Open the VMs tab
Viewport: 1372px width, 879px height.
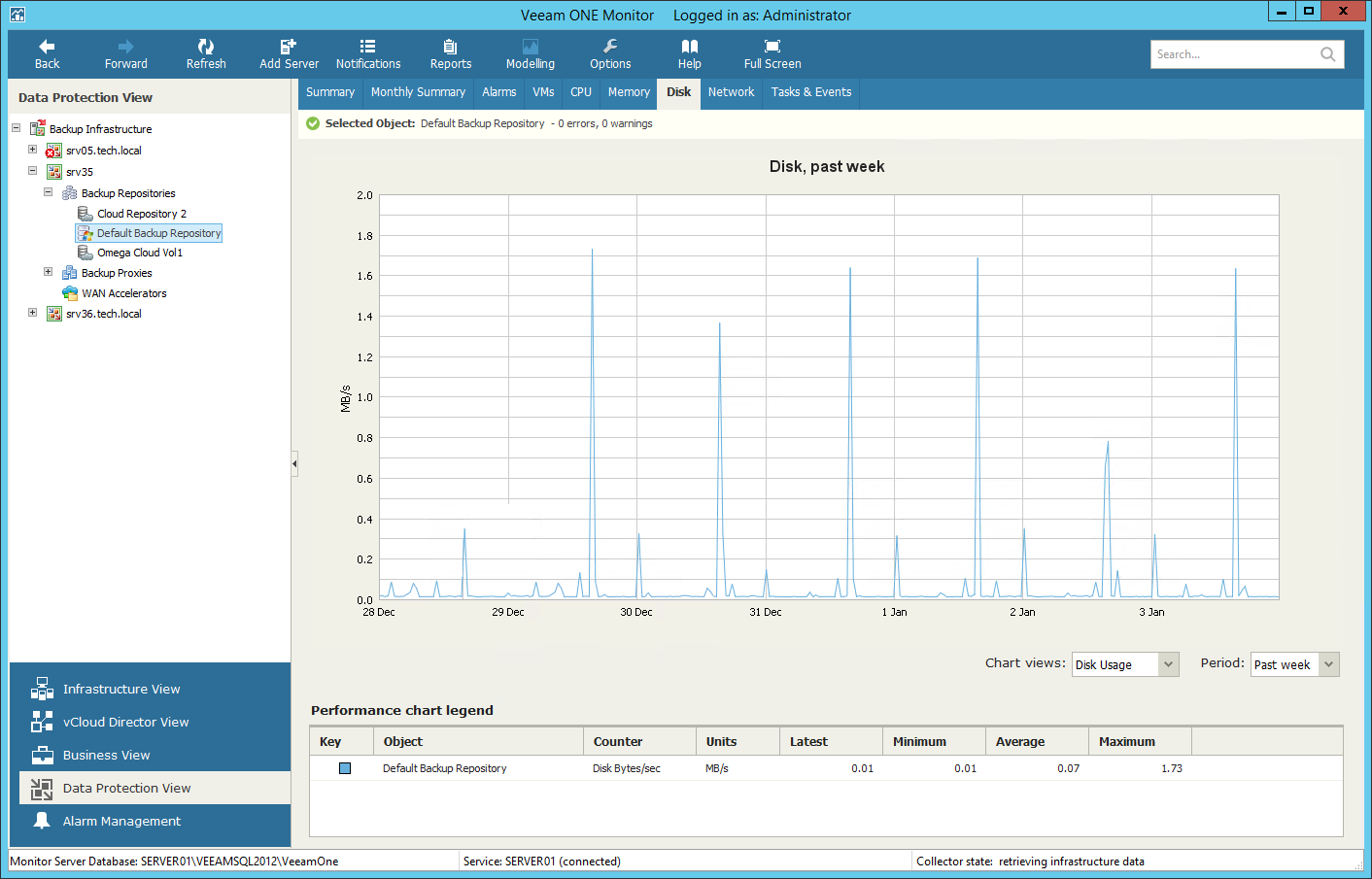tap(543, 92)
